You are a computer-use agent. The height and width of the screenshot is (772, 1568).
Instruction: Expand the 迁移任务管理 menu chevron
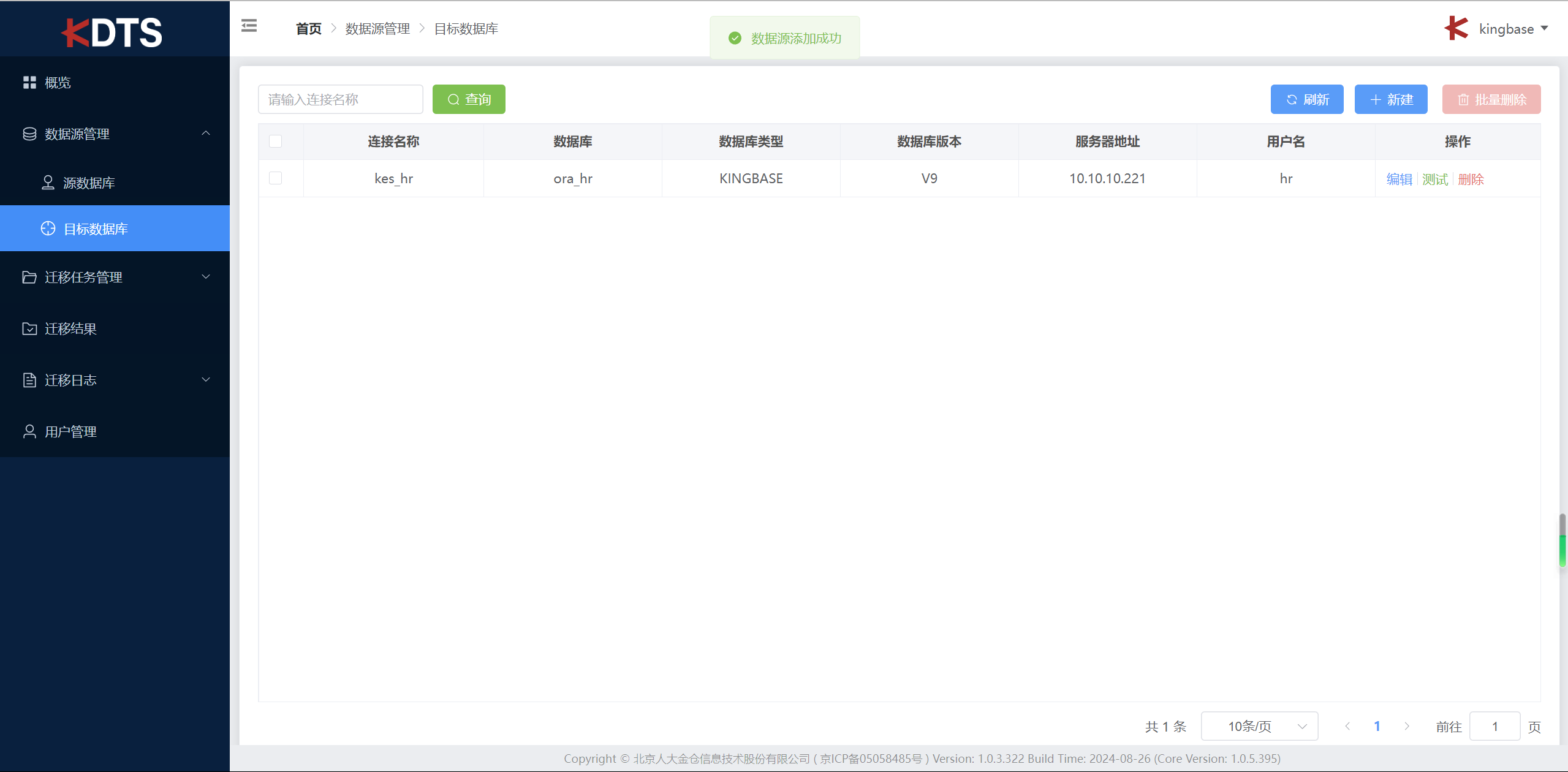tap(206, 277)
